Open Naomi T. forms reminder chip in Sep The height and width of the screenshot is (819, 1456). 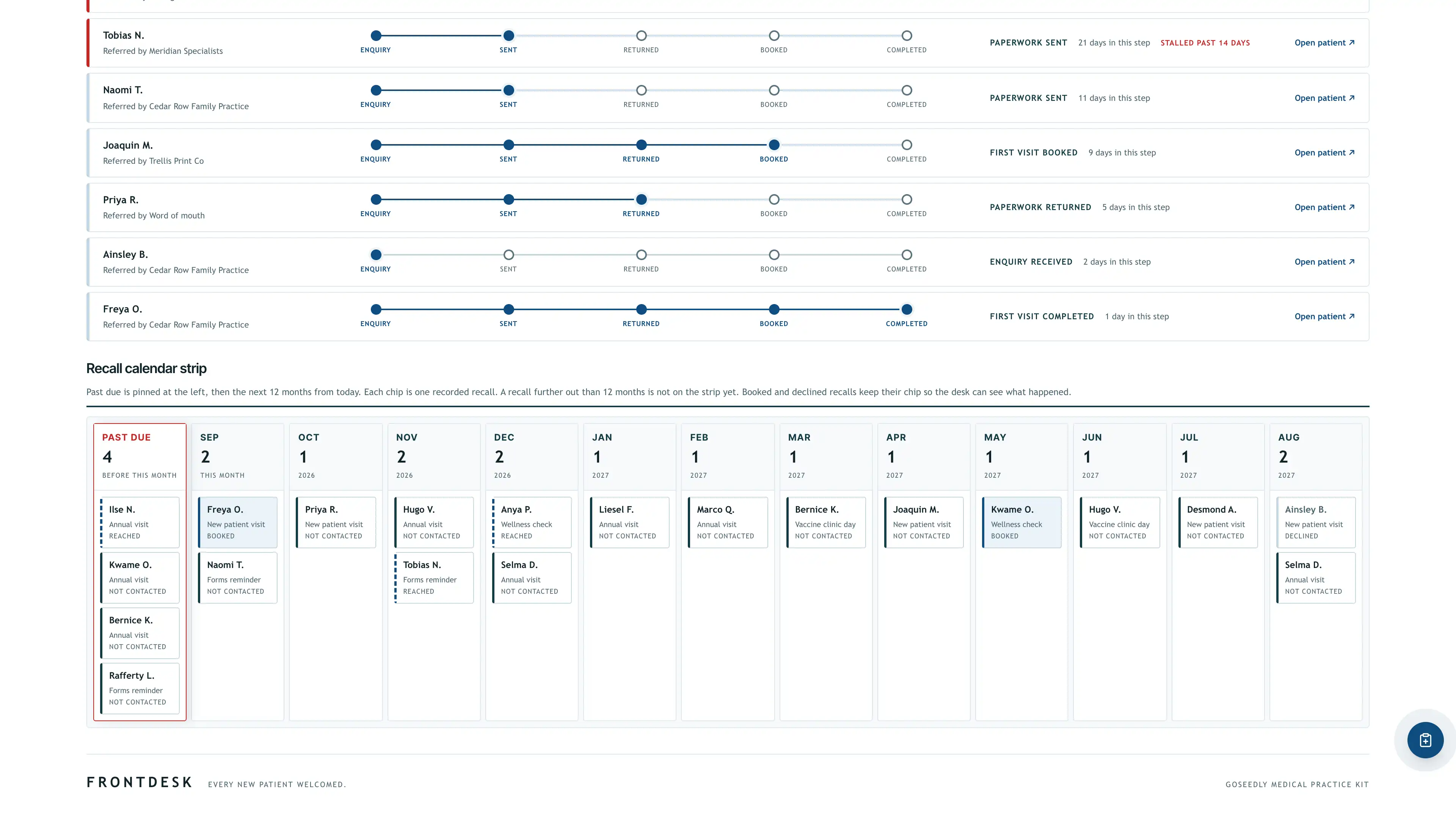[237, 577]
